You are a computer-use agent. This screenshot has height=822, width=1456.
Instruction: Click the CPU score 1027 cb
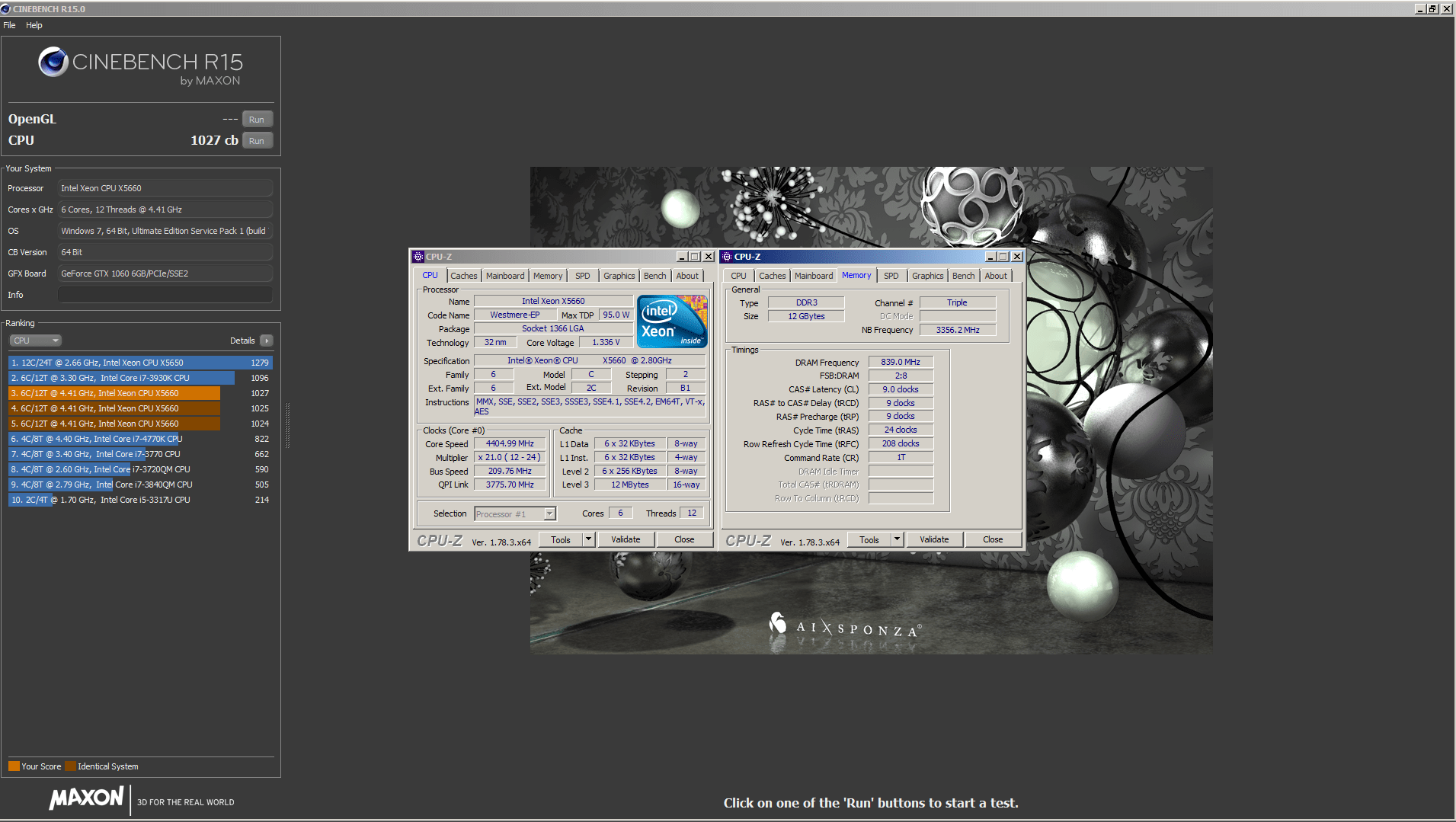[214, 140]
